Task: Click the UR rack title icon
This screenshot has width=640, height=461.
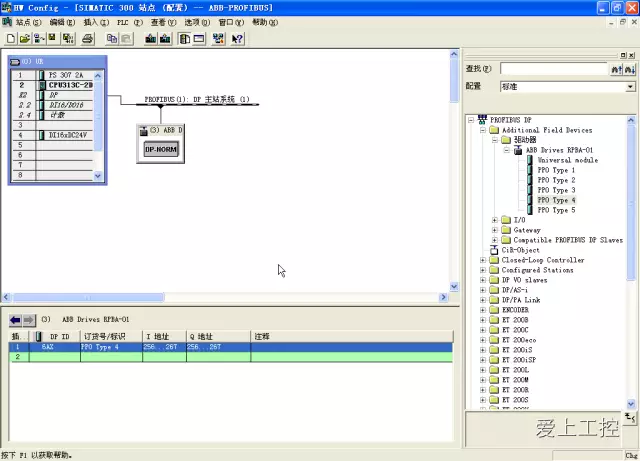Action: pos(15,62)
